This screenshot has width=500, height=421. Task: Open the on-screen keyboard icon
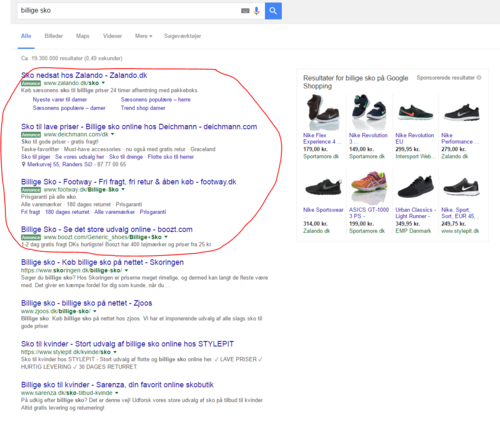point(245,11)
